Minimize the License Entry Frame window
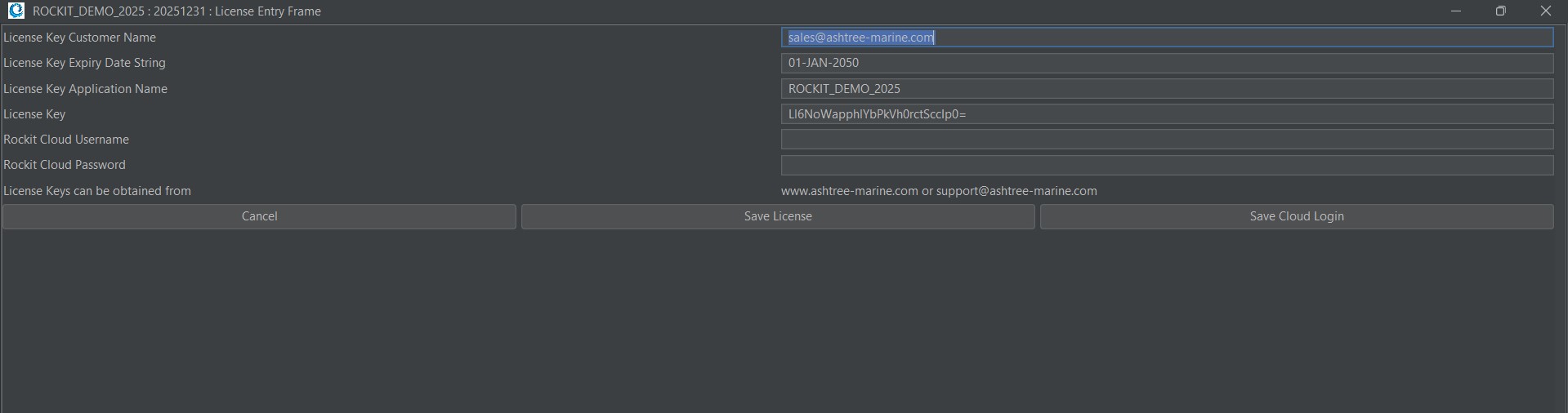1568x413 pixels. click(x=1455, y=11)
